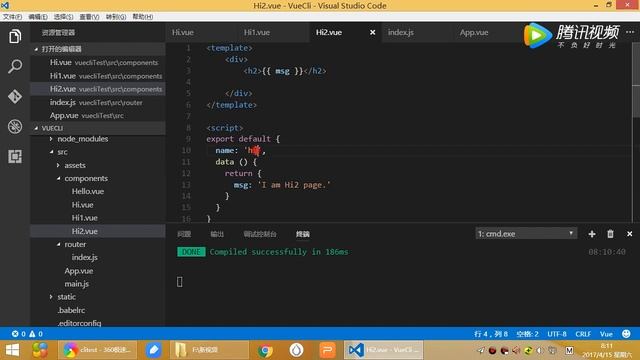The image size is (640, 360).
Task: Change CRLF end of line sequence
Action: (x=583, y=334)
